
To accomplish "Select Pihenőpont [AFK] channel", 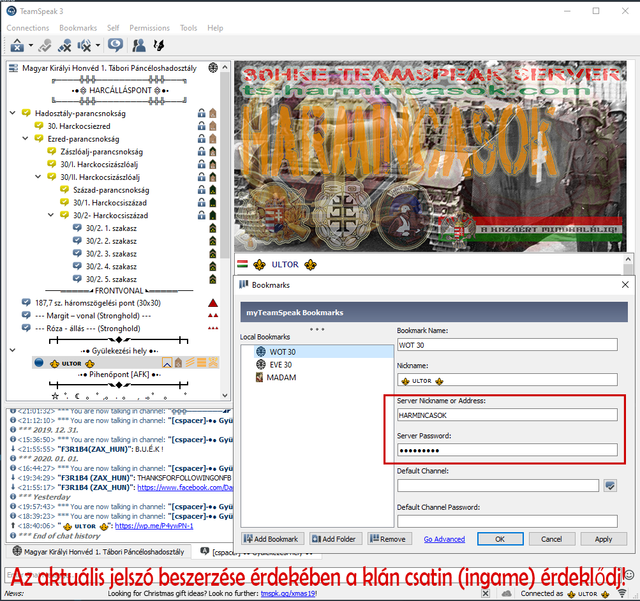I will point(119,374).
